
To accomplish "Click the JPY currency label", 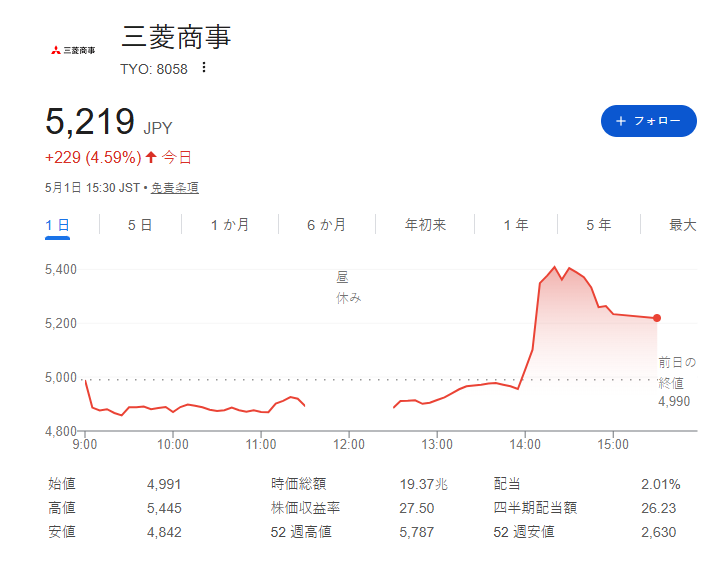I will (158, 128).
